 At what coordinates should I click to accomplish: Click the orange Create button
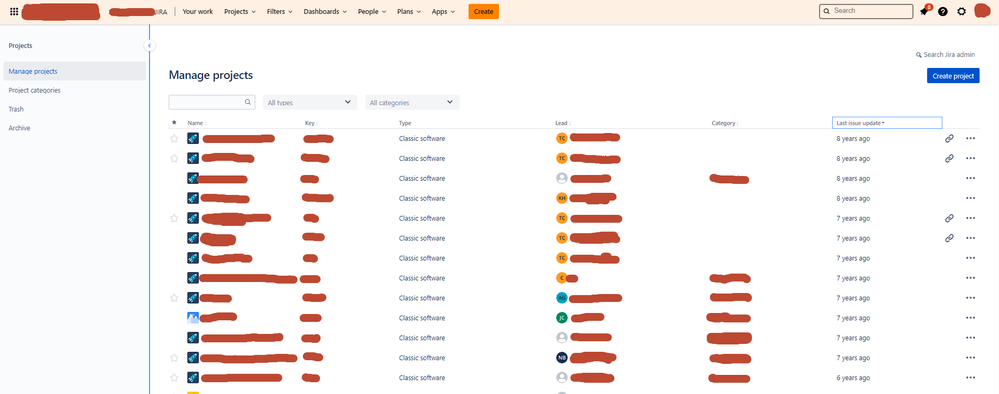tap(484, 11)
